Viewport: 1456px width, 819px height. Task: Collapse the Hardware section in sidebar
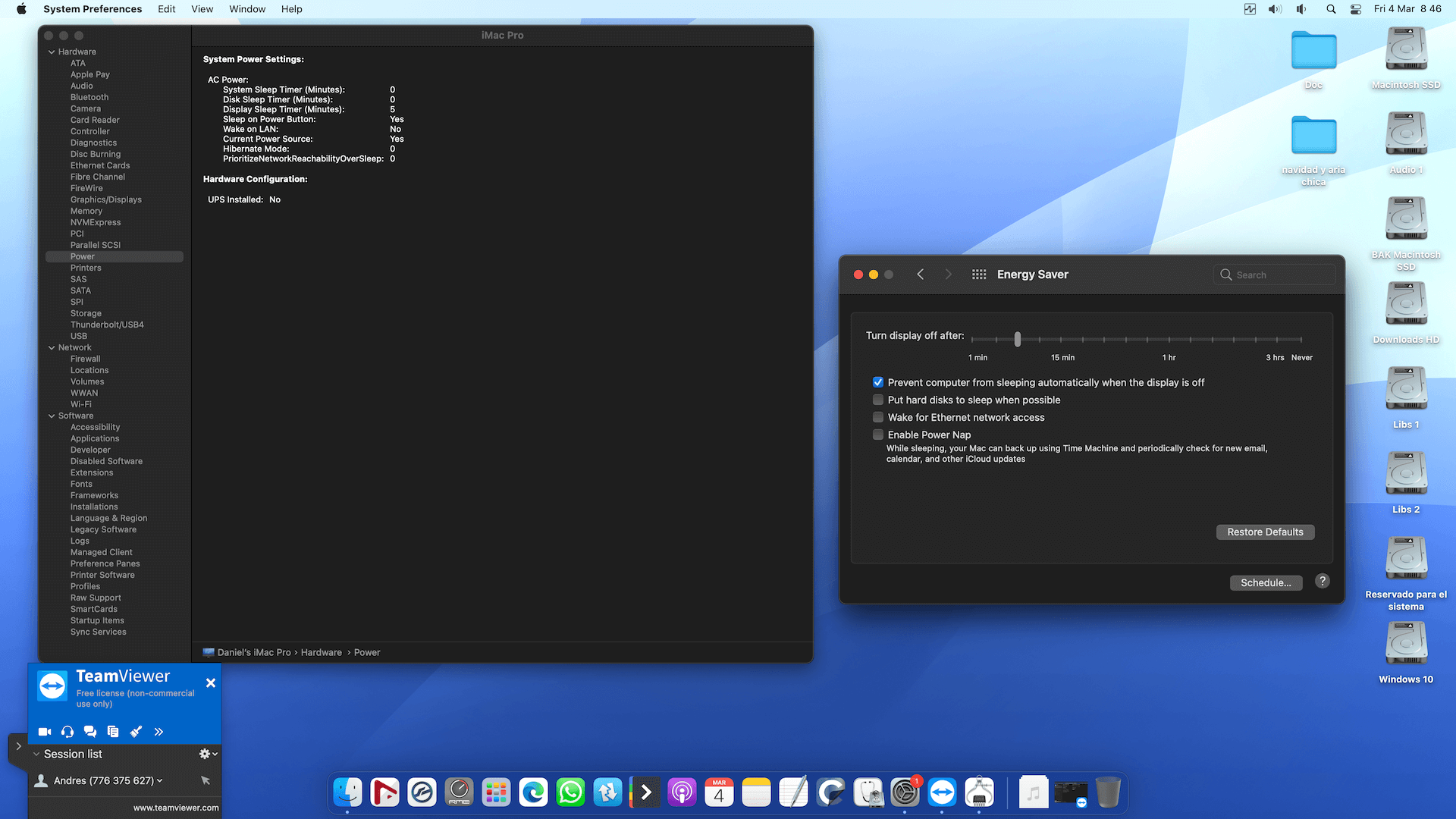tap(52, 52)
